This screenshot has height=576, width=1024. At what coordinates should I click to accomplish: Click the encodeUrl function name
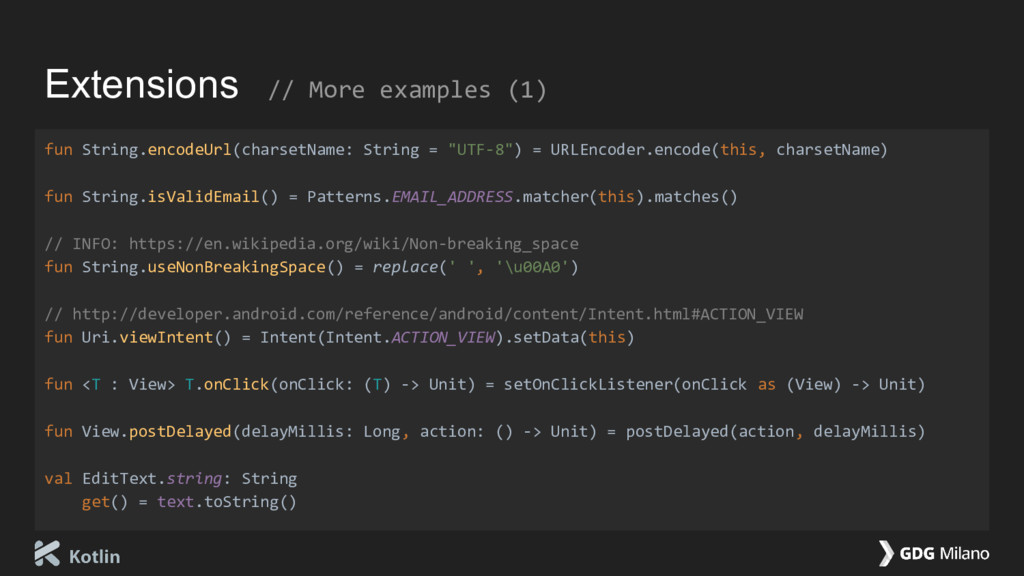(x=189, y=150)
